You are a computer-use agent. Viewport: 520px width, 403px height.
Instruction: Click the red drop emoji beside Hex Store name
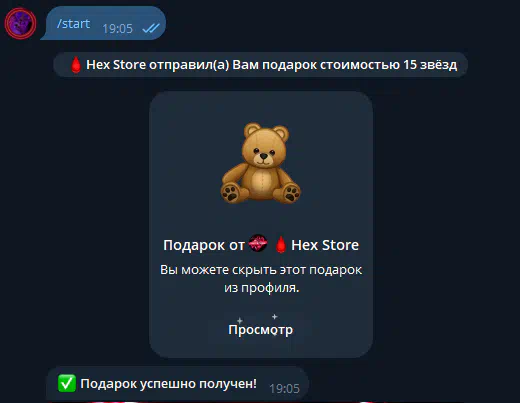(x=281, y=245)
